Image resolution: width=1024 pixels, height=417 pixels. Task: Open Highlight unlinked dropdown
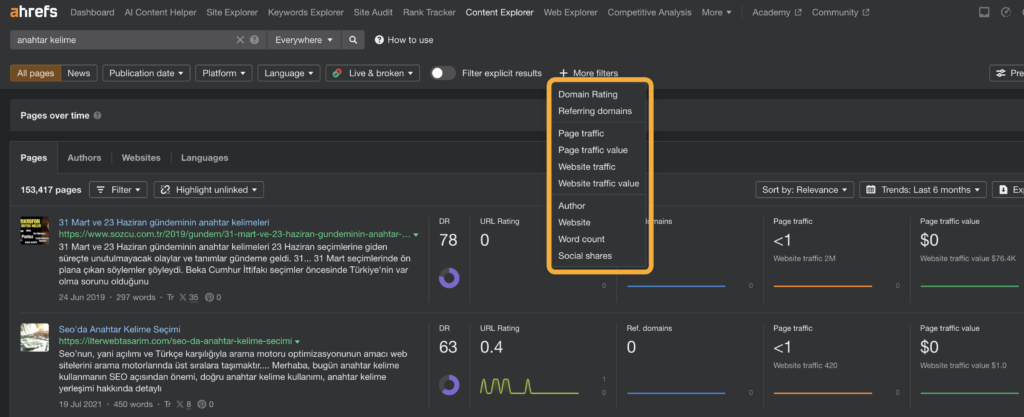point(209,190)
